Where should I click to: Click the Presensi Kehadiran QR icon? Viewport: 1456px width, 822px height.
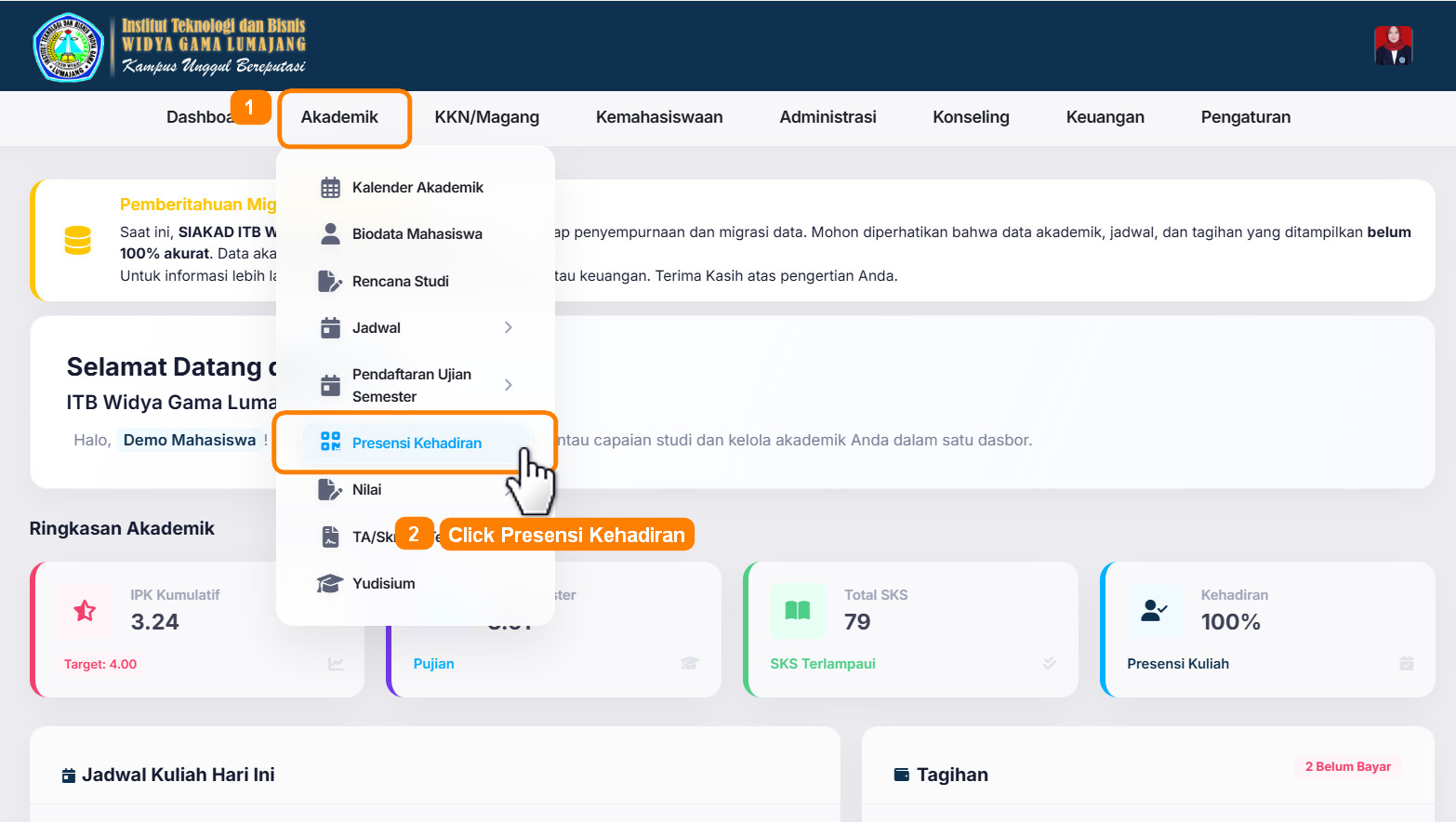(x=330, y=442)
